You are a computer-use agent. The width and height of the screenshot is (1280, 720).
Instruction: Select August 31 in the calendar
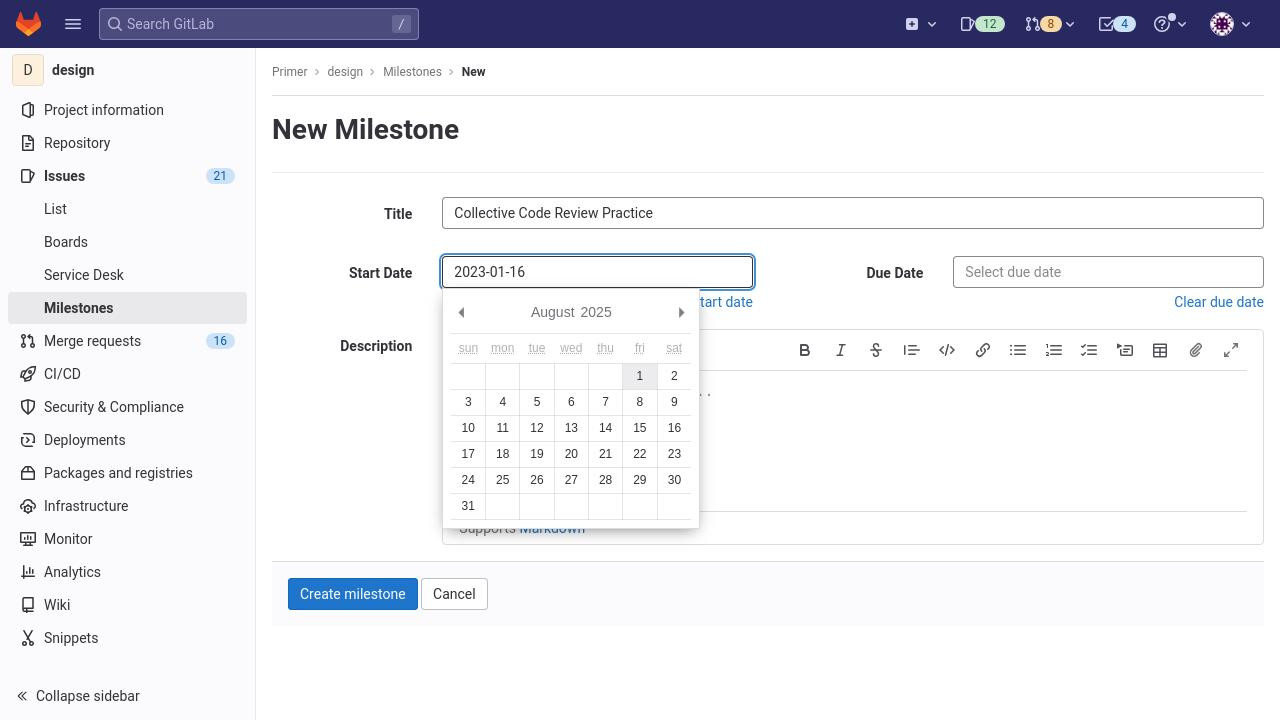point(468,506)
